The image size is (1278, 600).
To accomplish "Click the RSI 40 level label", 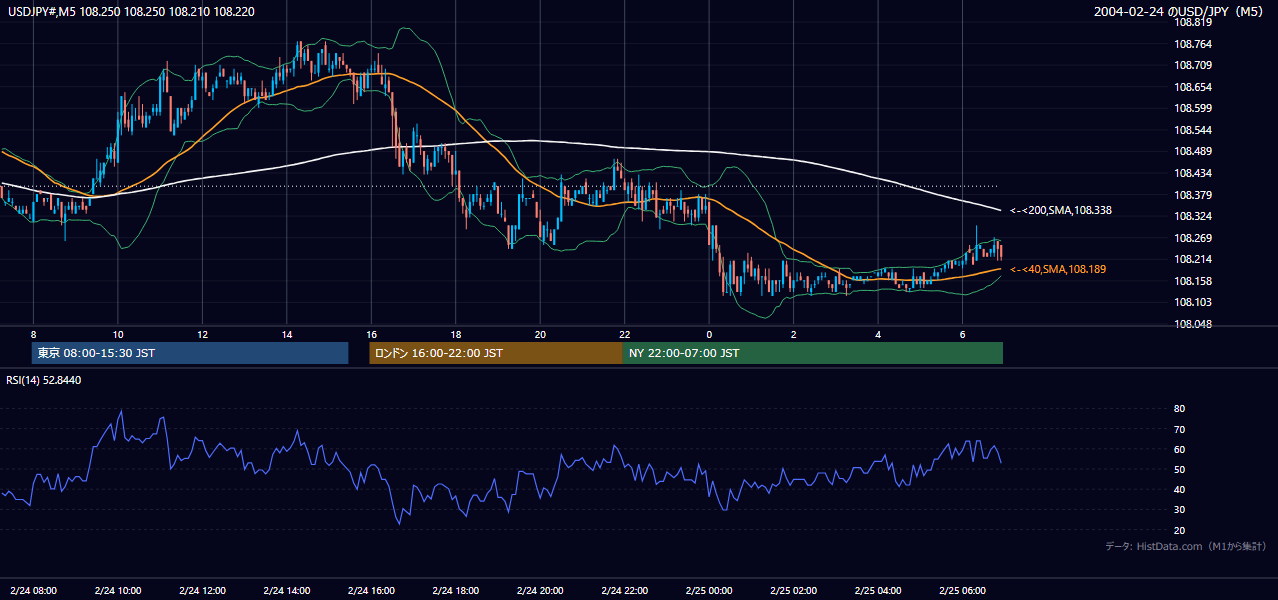I will (x=1179, y=490).
